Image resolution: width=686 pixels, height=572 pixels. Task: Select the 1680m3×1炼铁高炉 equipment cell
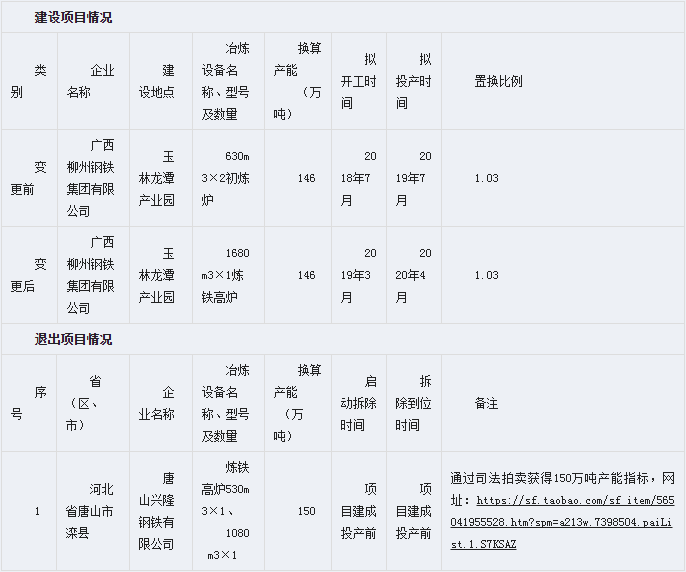coord(228,275)
